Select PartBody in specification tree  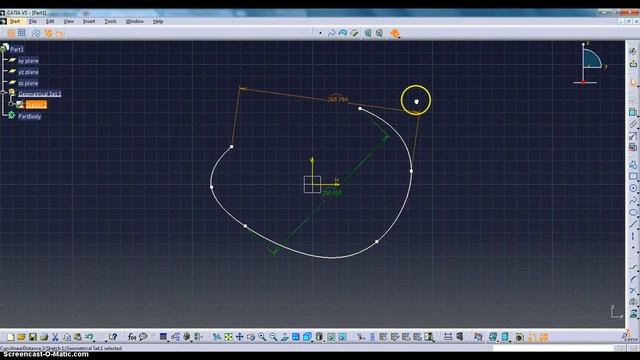pyautogui.click(x=29, y=116)
